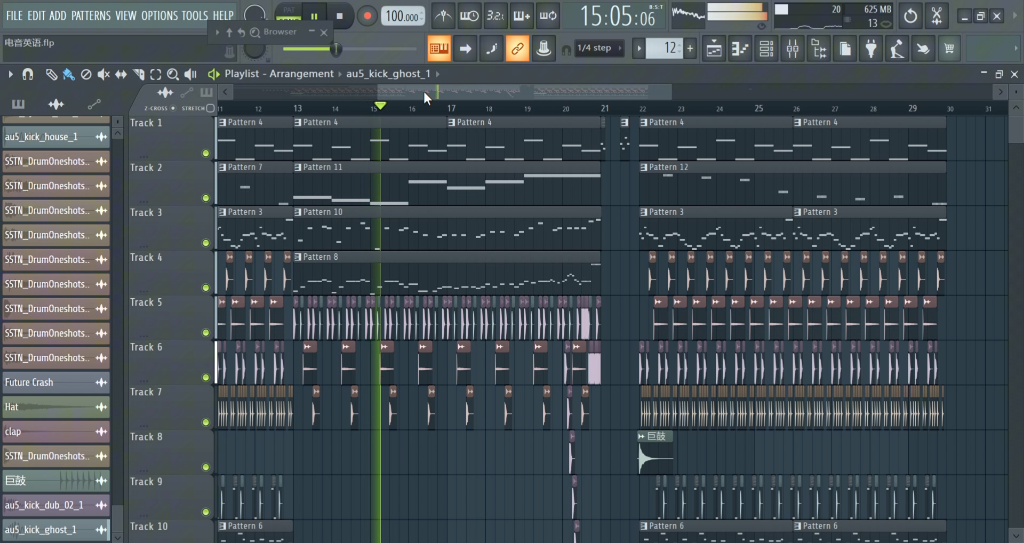
Task: Select au5_kick_dub_02_1 in picker list
Action: pos(56,505)
